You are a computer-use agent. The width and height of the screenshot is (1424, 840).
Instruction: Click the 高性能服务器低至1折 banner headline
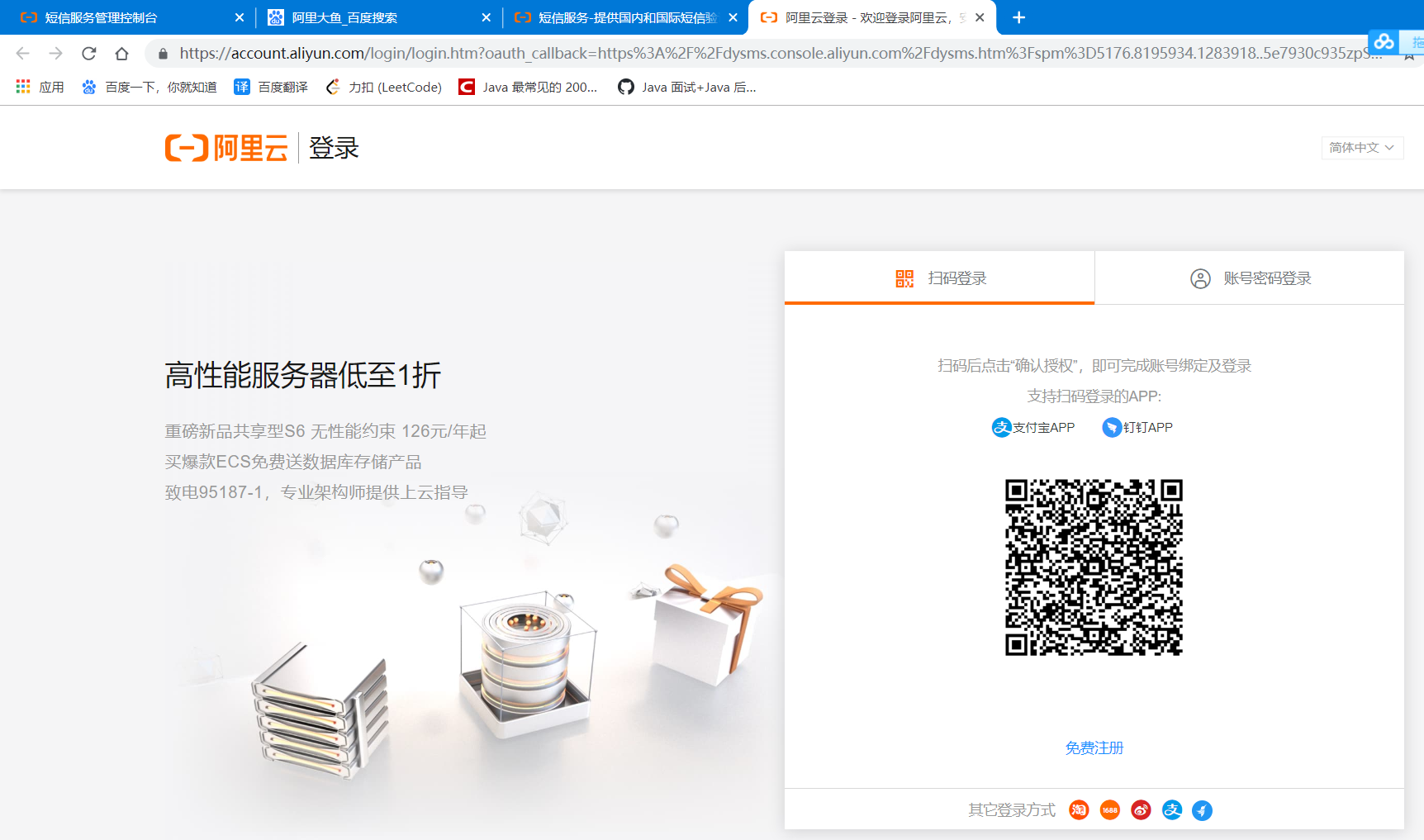[303, 375]
